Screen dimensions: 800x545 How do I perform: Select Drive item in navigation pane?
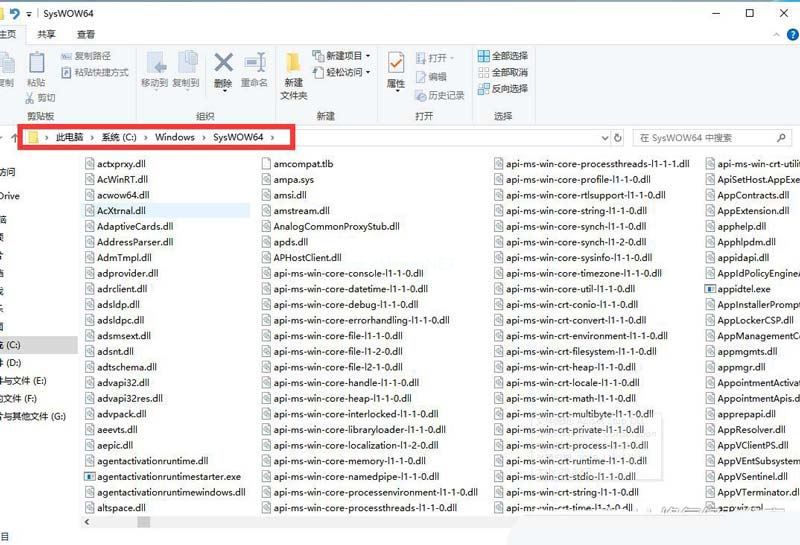[10, 196]
